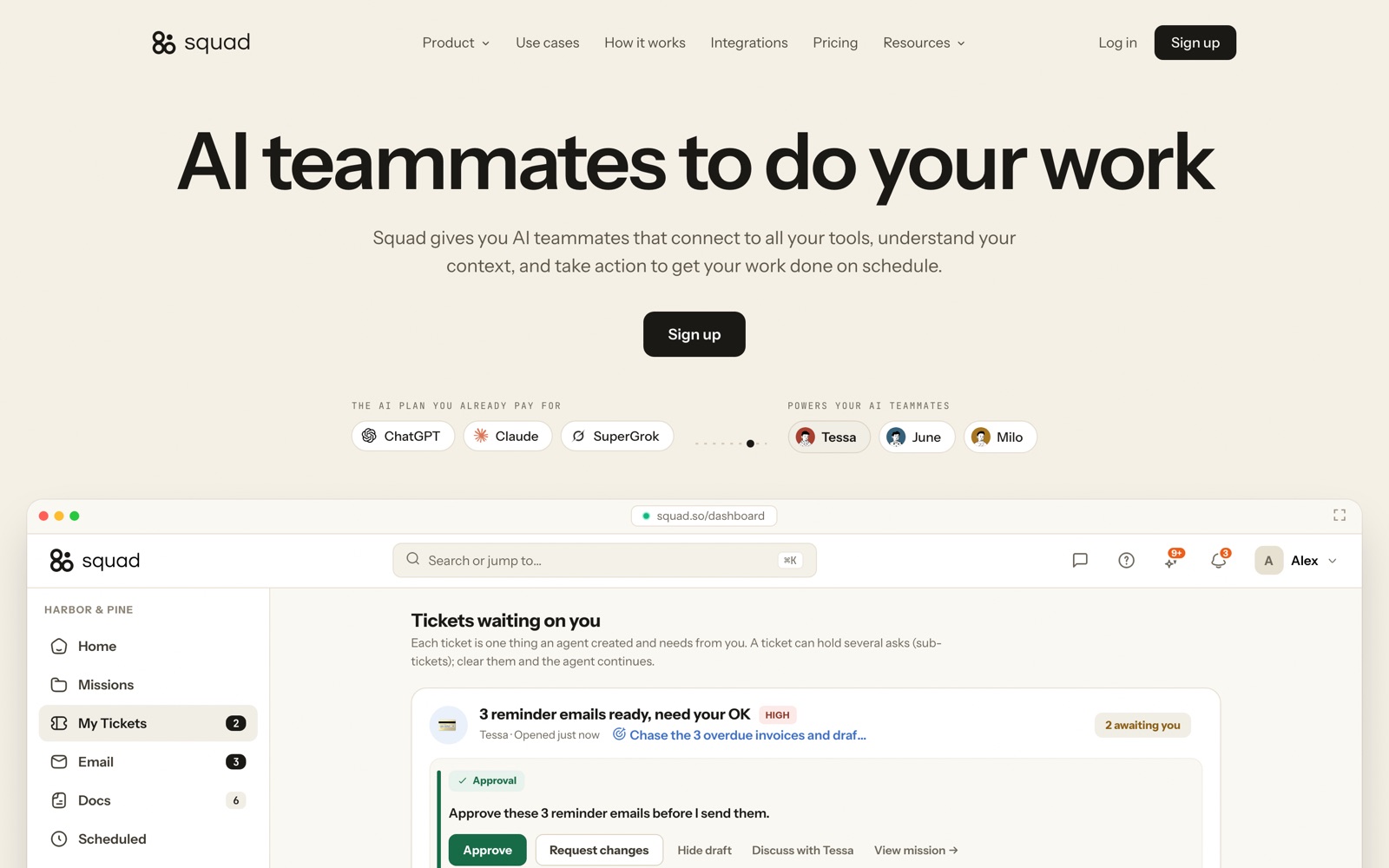Click the Docs file icon in sidebar
Screen dimensions: 1389x868
(x=59, y=800)
